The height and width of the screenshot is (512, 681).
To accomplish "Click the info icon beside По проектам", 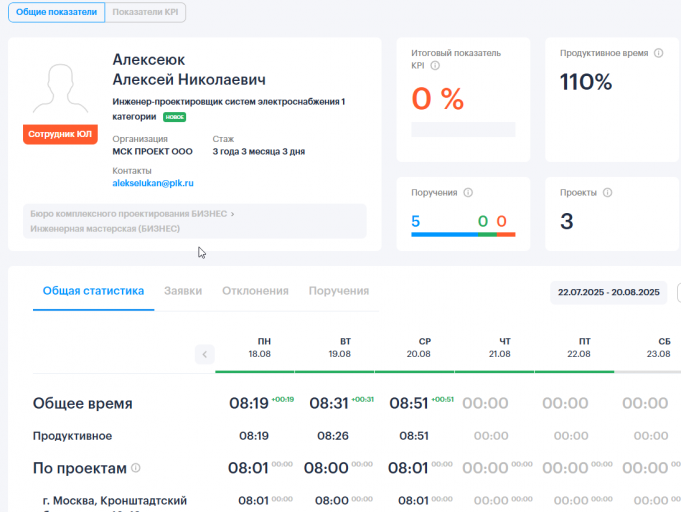I will coord(136,468).
